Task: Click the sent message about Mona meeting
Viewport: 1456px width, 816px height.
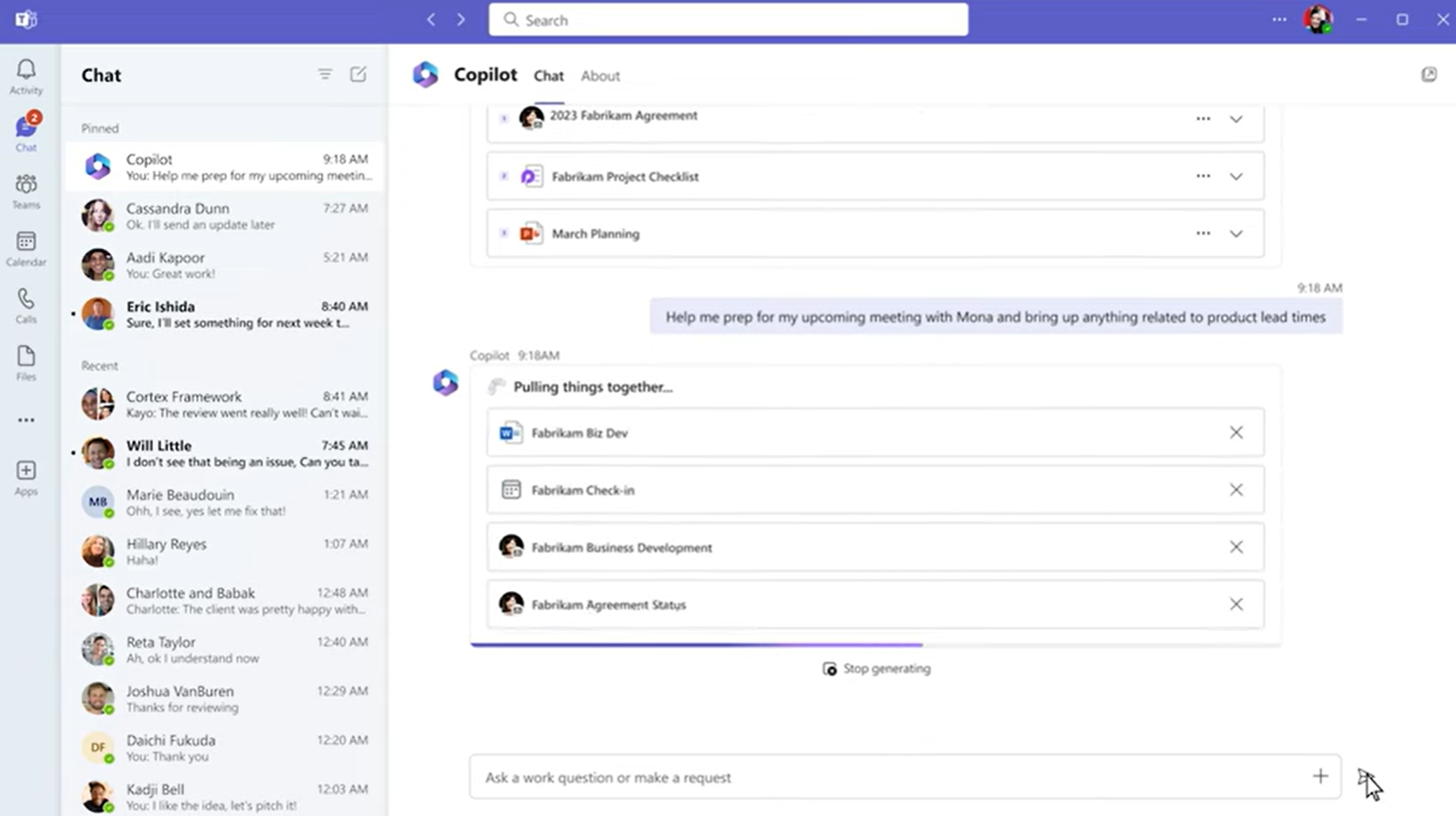Action: (995, 317)
